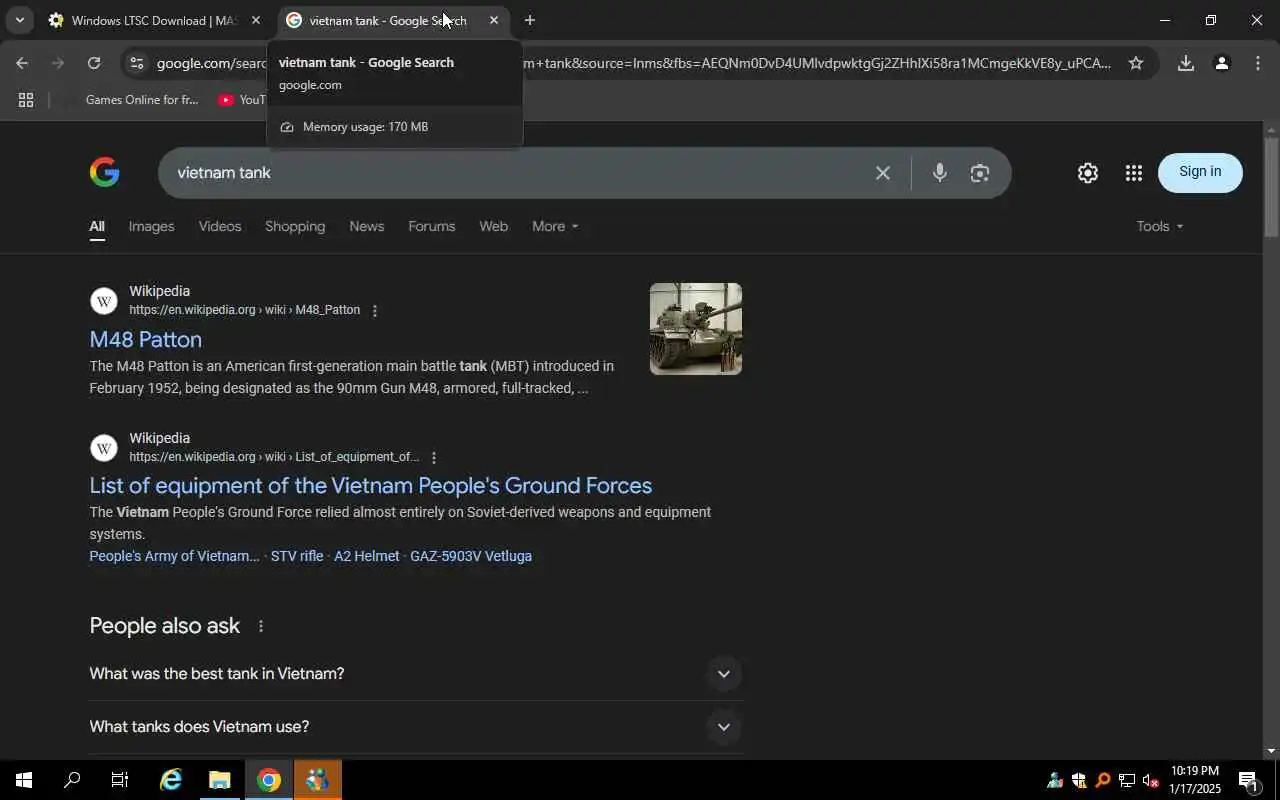Click the Sign in button
Screen dimensions: 1280x800
(x=1200, y=172)
